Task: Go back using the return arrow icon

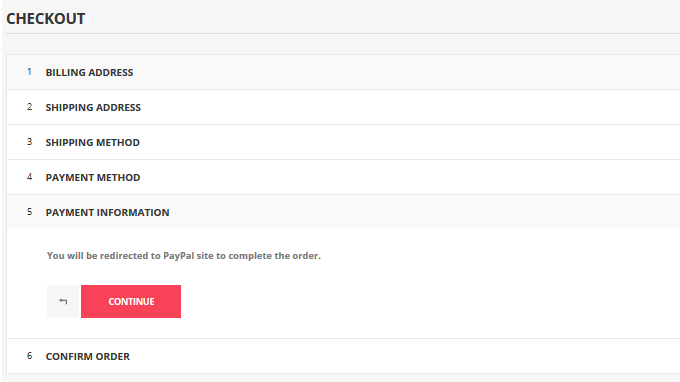Action: pos(63,301)
